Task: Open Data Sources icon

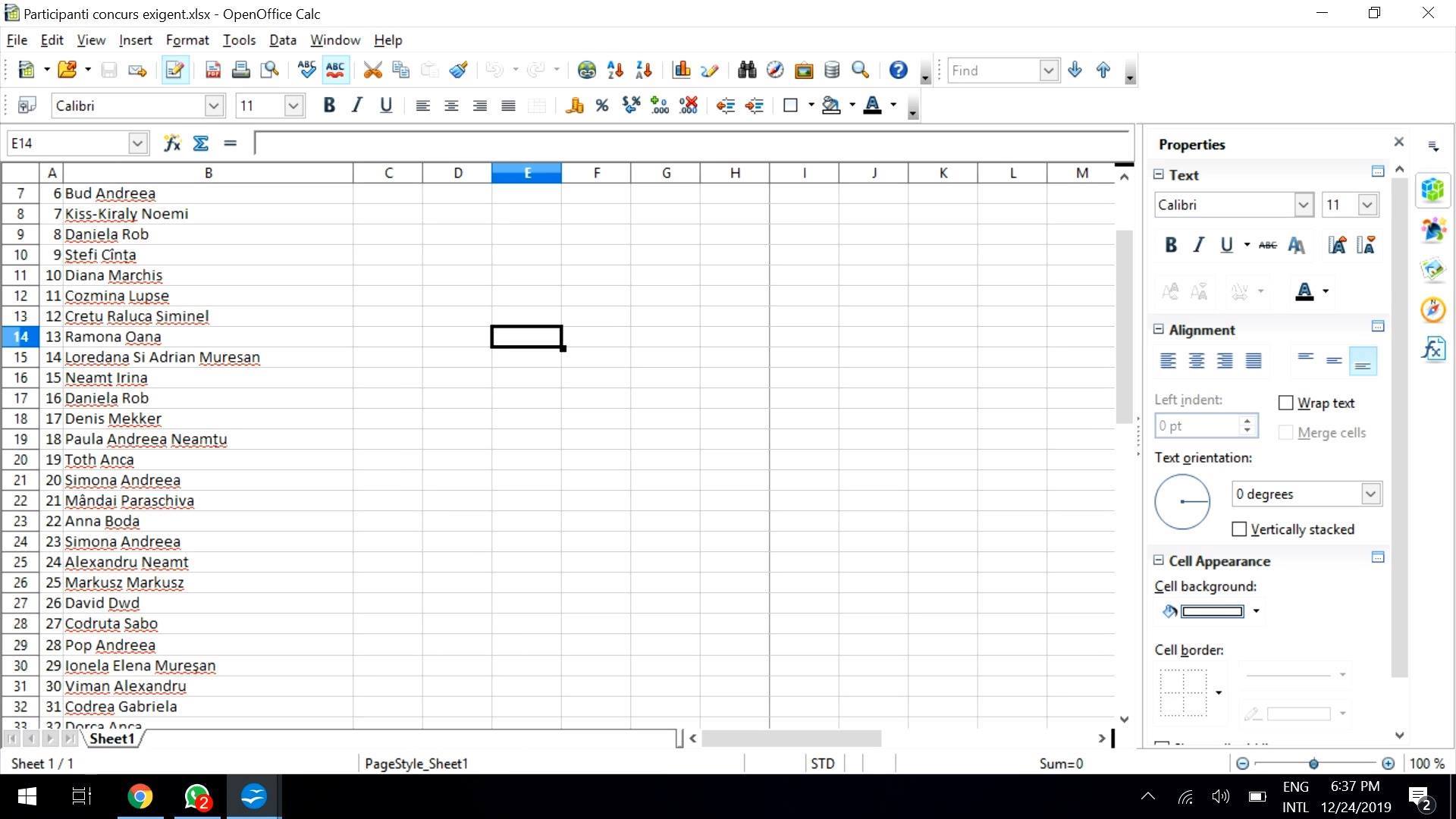Action: click(832, 71)
